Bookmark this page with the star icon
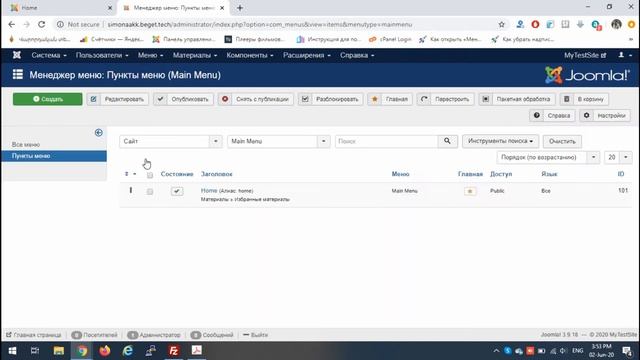The height and width of the screenshot is (360, 640). pos(501,24)
